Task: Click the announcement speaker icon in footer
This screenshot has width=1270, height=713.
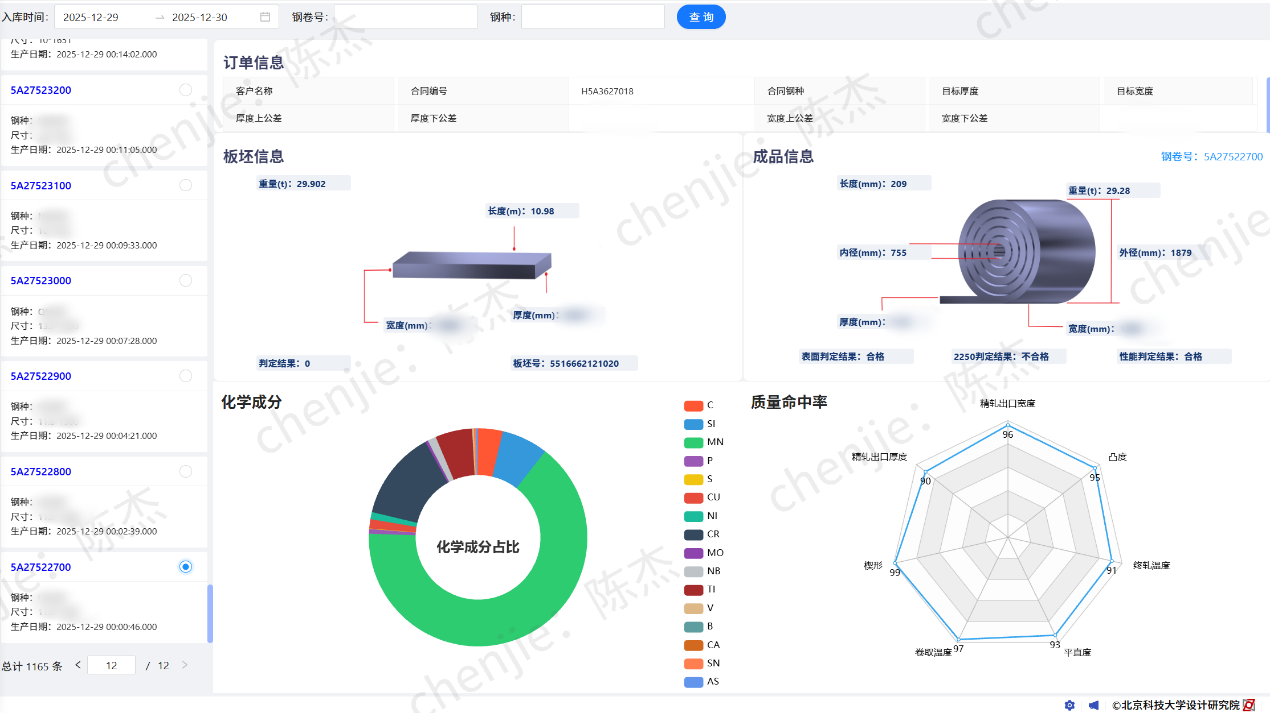Action: pyautogui.click(x=1094, y=705)
